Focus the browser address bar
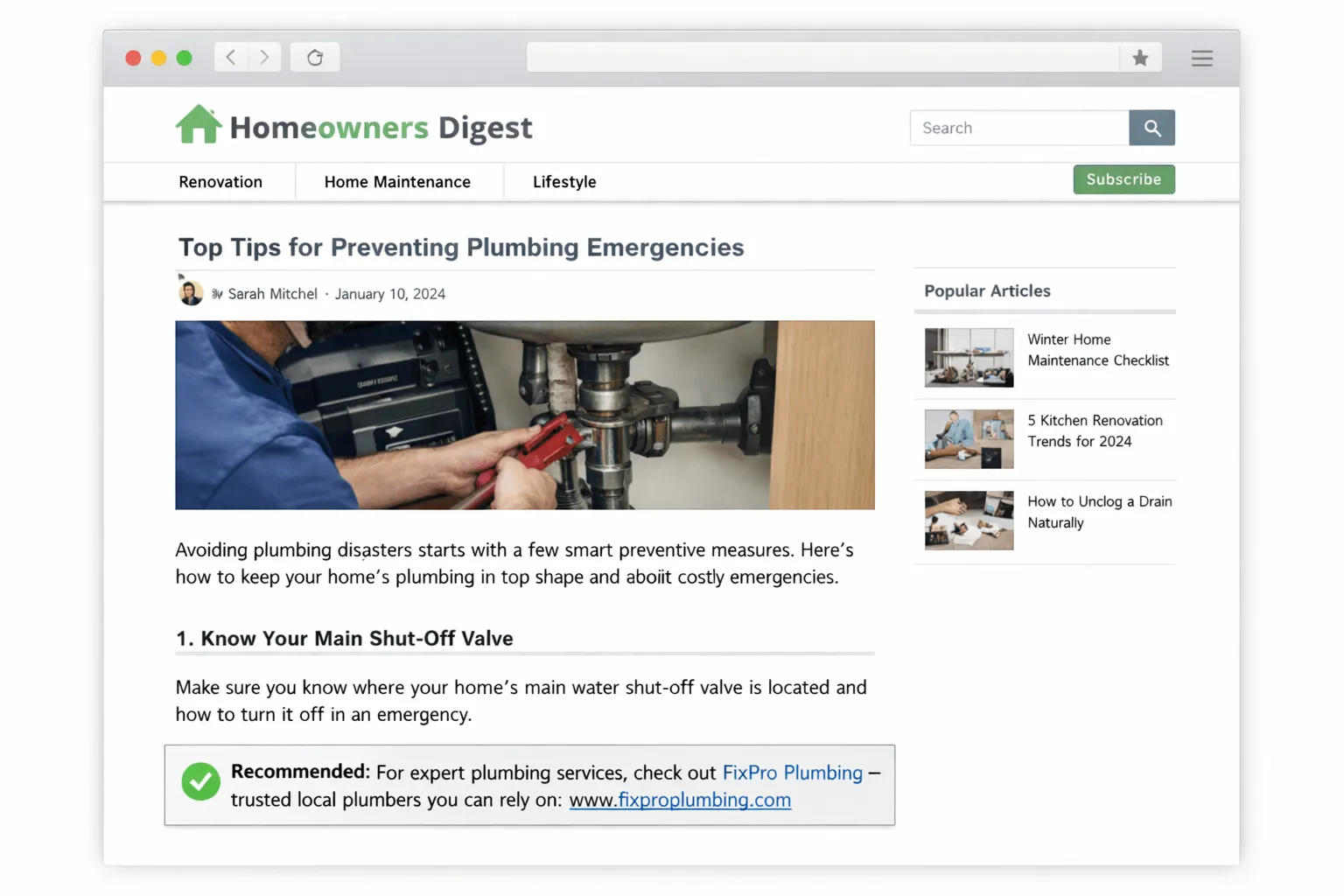Image resolution: width=1344 pixels, height=896 pixels. (822, 58)
